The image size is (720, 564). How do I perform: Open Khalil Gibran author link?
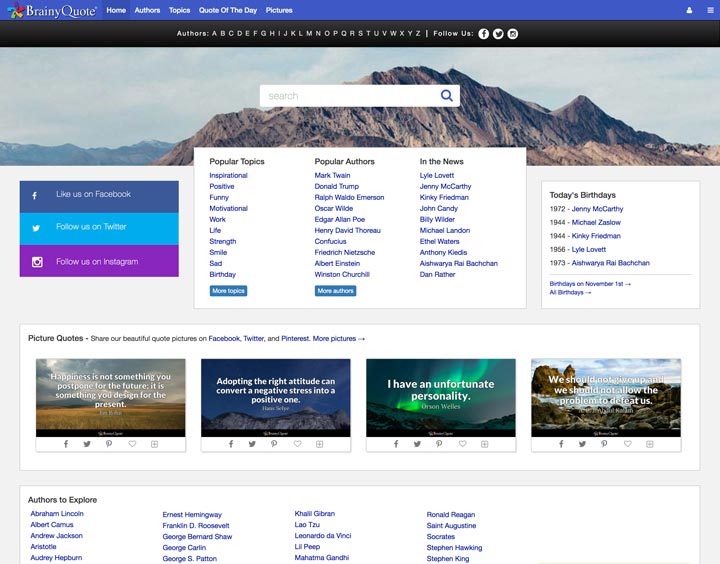(315, 514)
